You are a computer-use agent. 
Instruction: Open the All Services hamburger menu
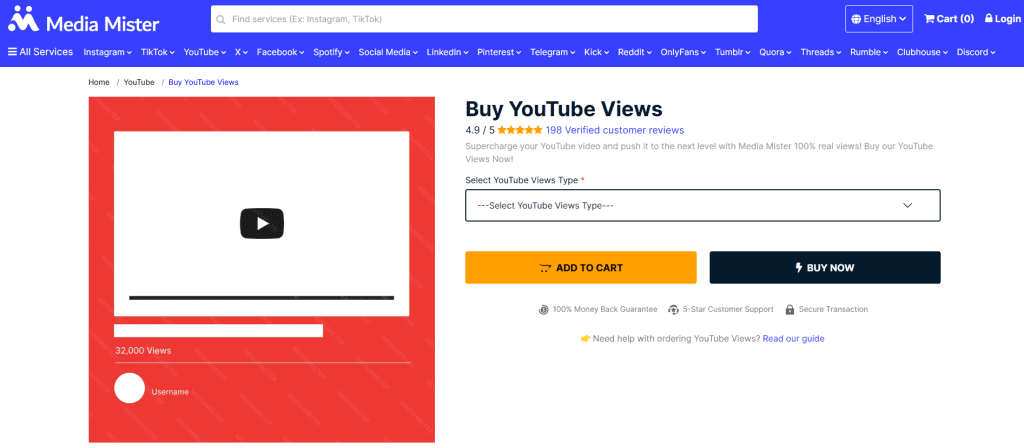[40, 52]
